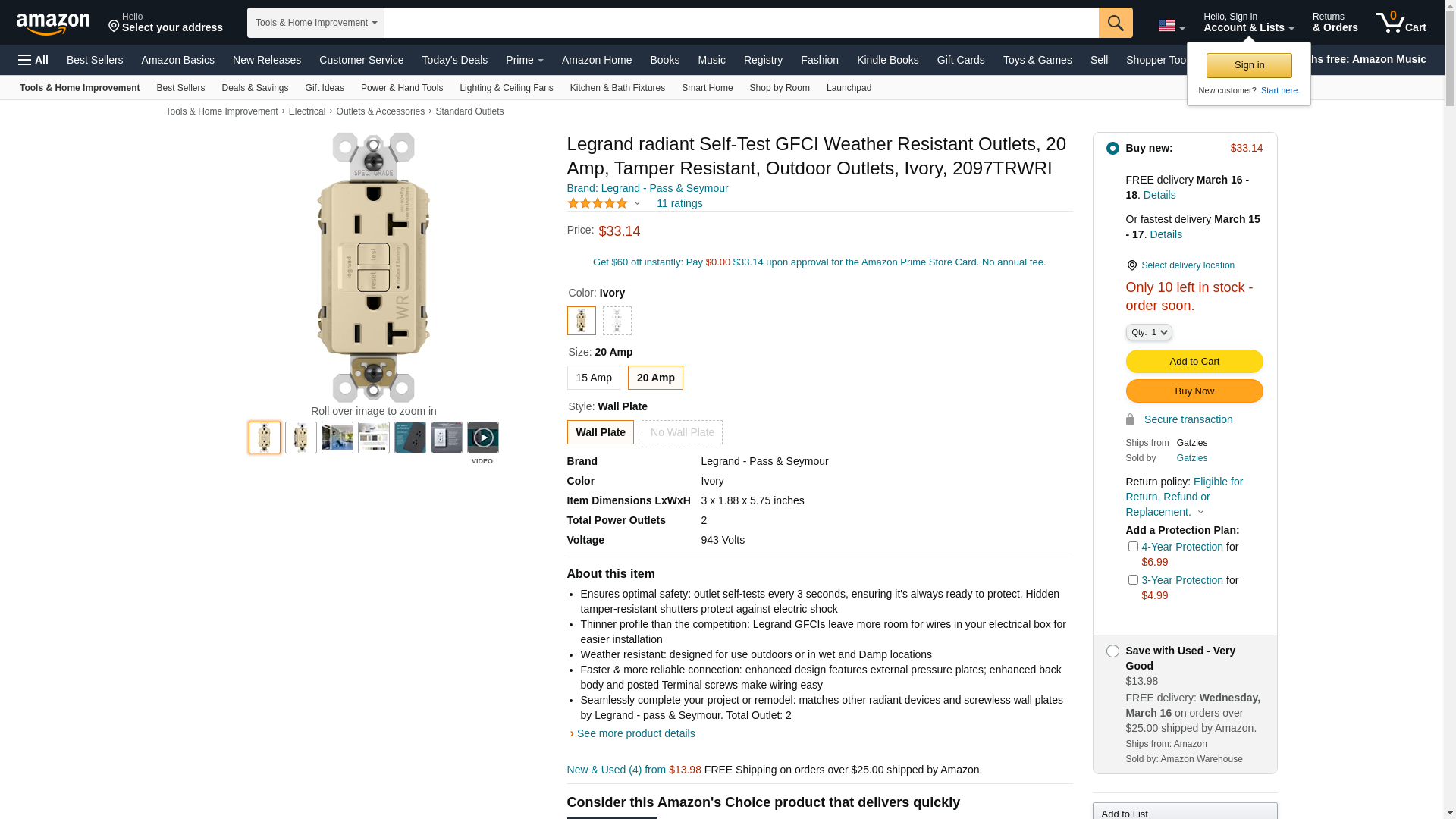Select Save with Used radio option
This screenshot has height=819, width=1456.
tap(1112, 651)
